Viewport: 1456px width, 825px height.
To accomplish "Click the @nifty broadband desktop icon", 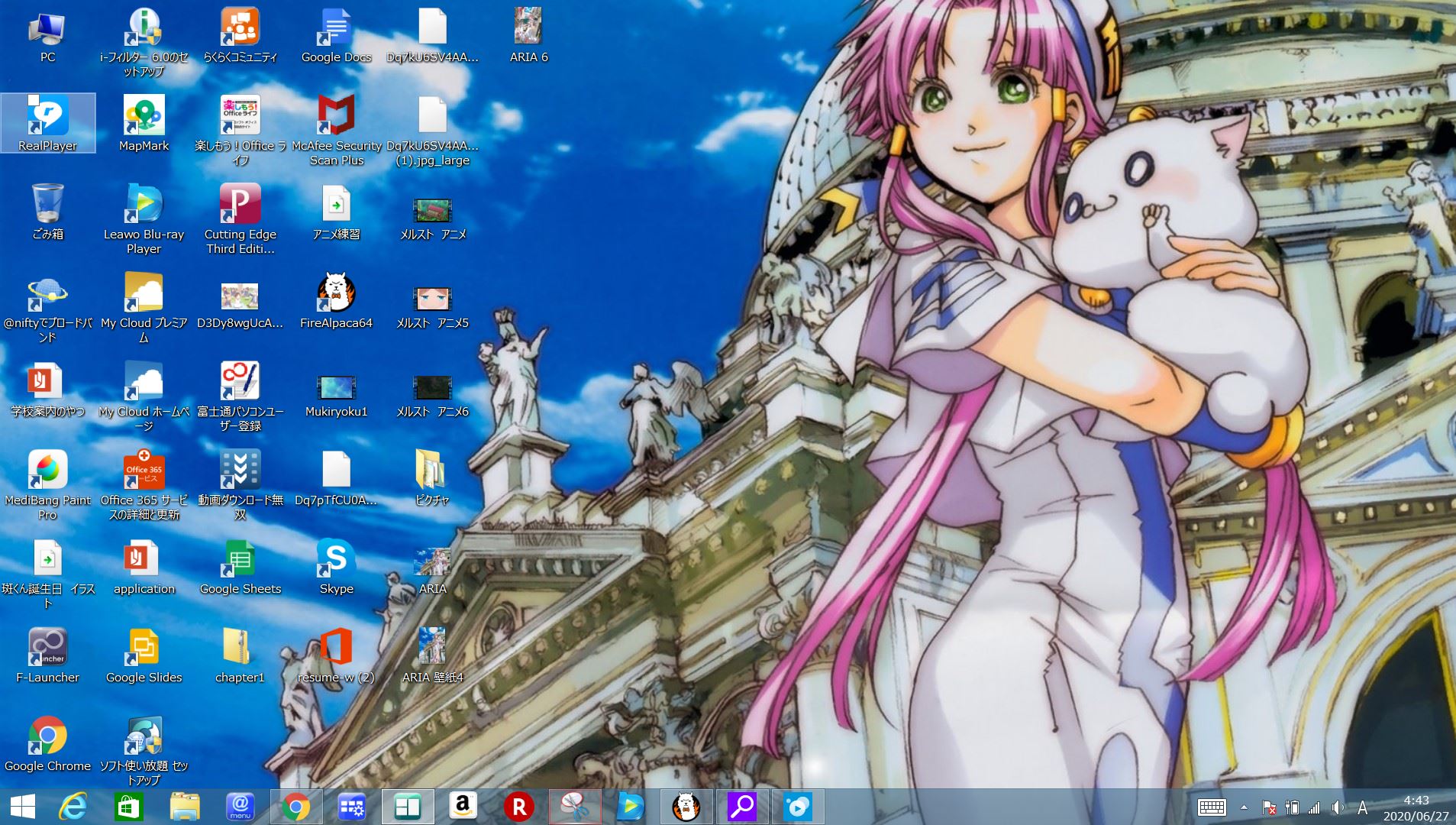I will 47,307.
